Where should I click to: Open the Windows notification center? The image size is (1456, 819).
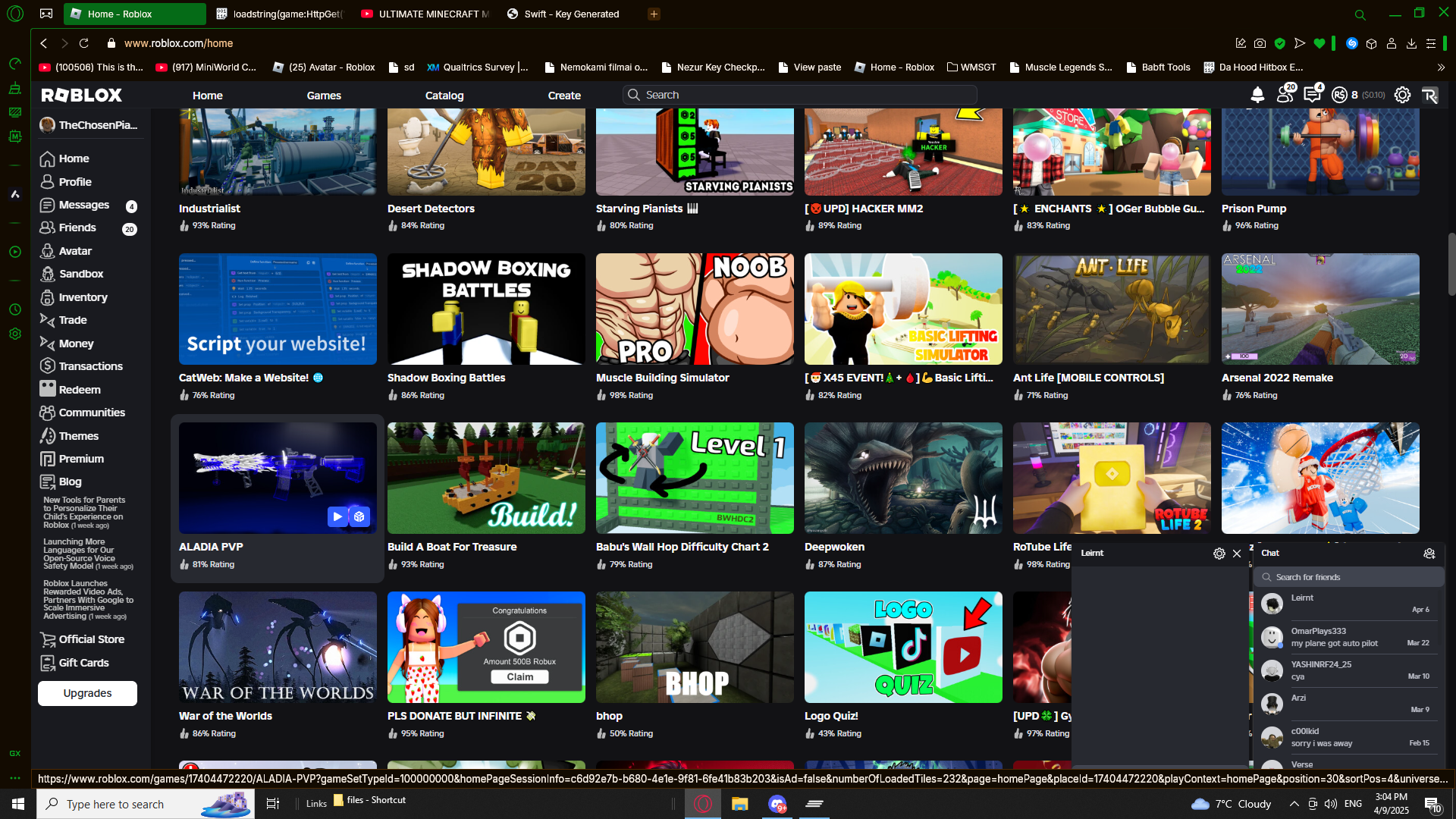[x=1433, y=804]
